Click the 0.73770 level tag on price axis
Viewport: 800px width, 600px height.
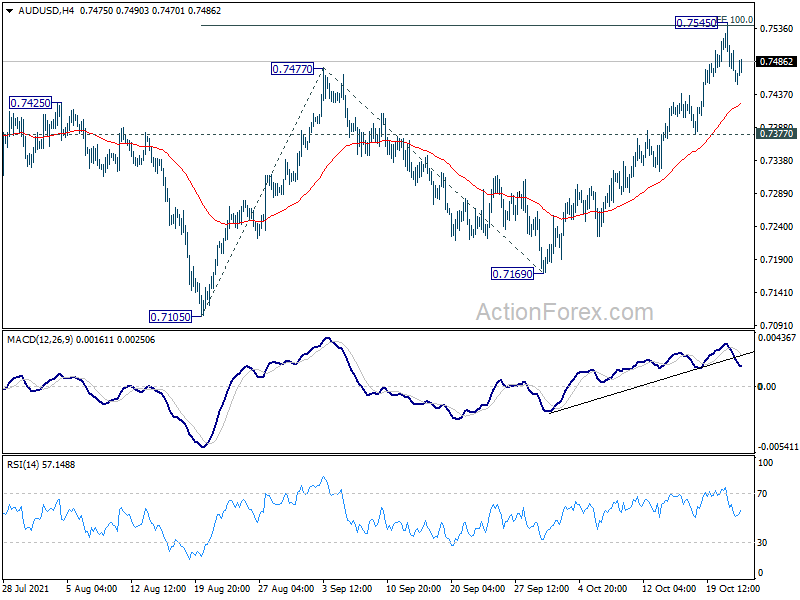pos(776,134)
